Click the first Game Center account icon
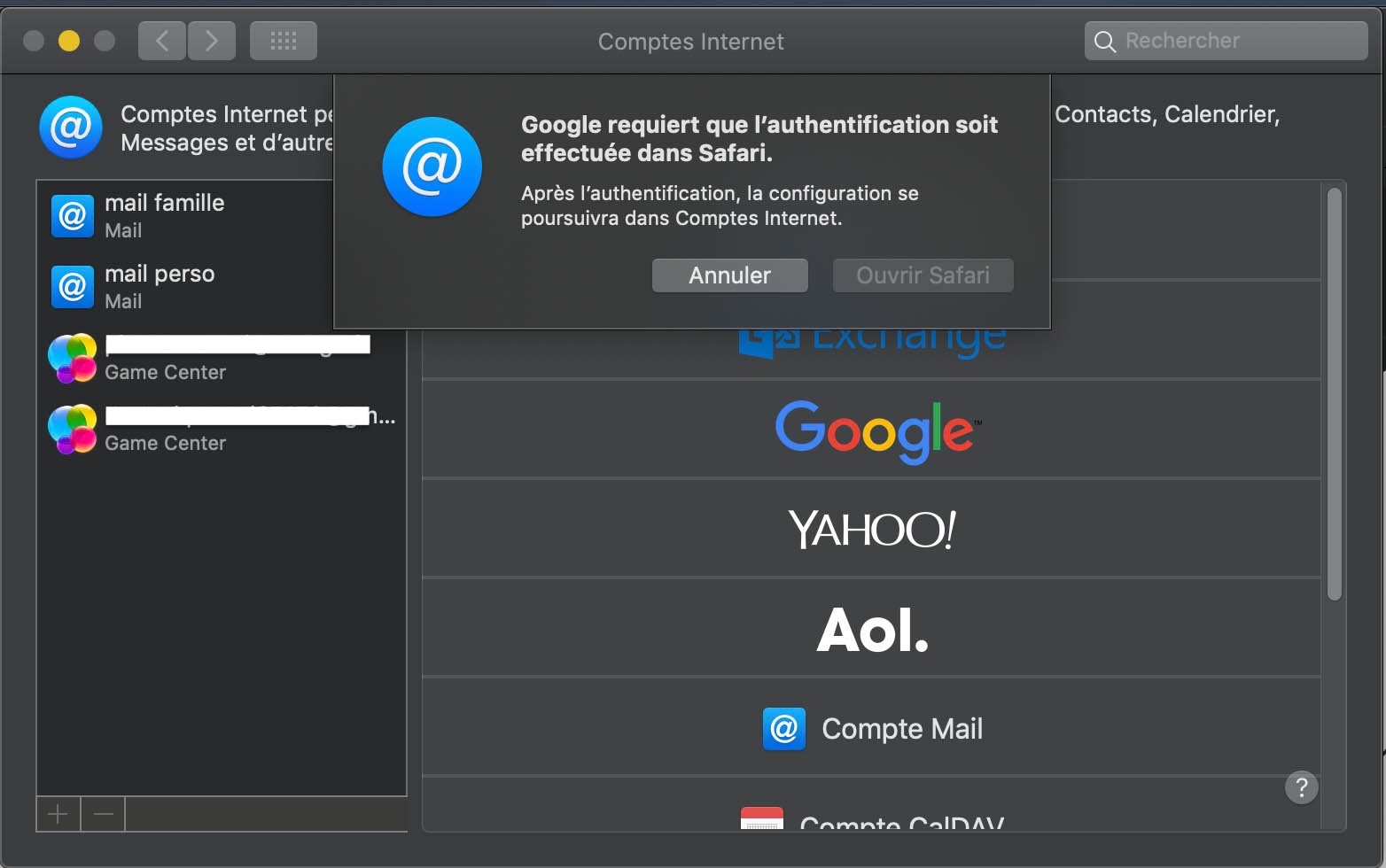Screen dimensions: 1386x868 [72, 358]
